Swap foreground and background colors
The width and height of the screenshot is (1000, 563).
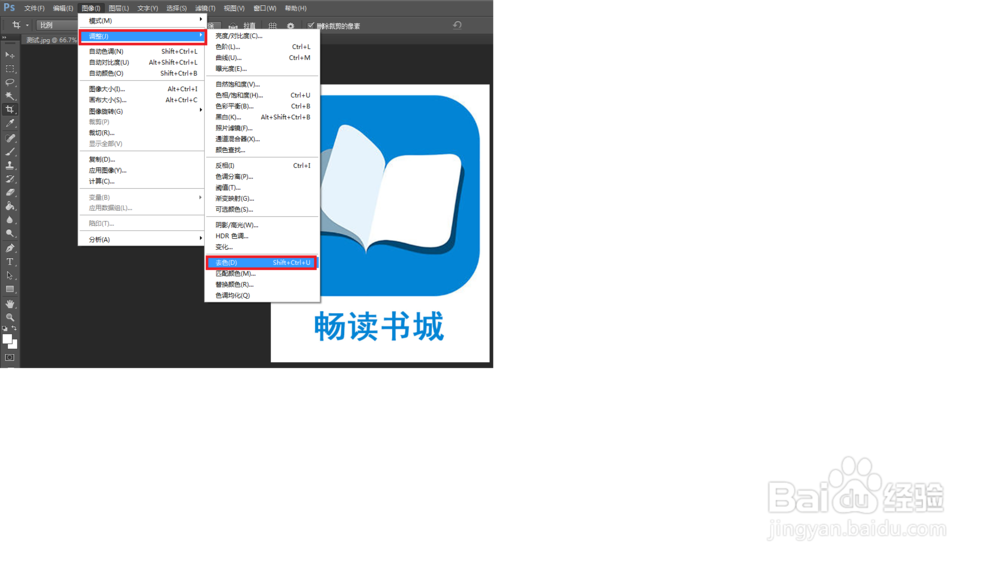[15, 328]
